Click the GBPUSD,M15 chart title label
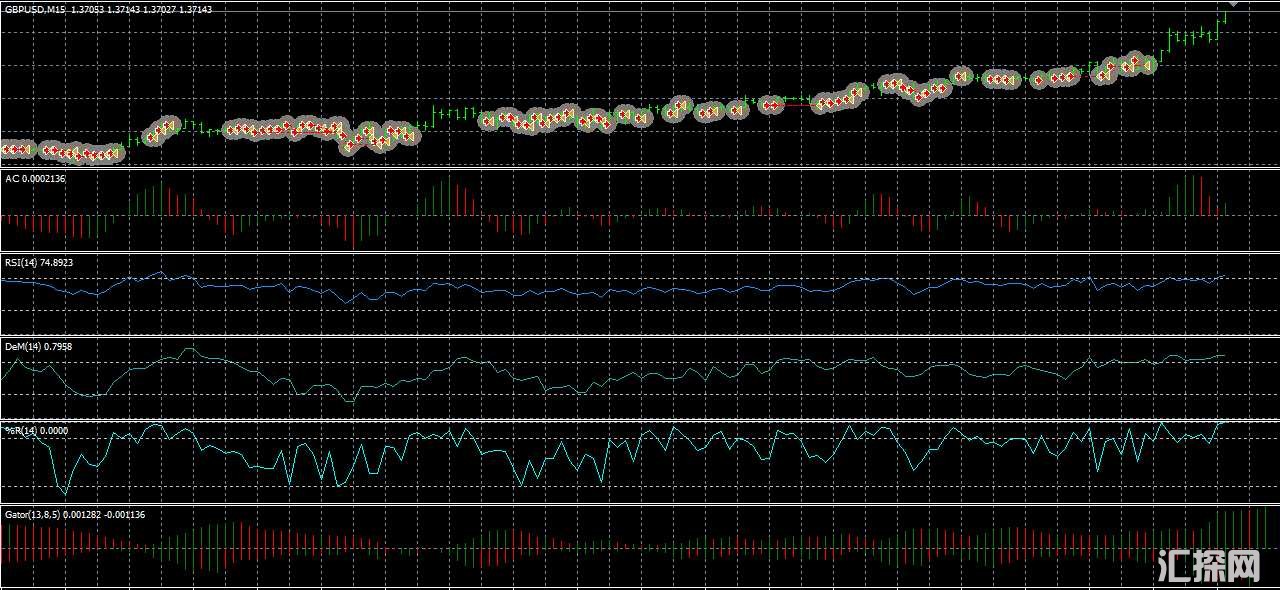 click(x=36, y=9)
